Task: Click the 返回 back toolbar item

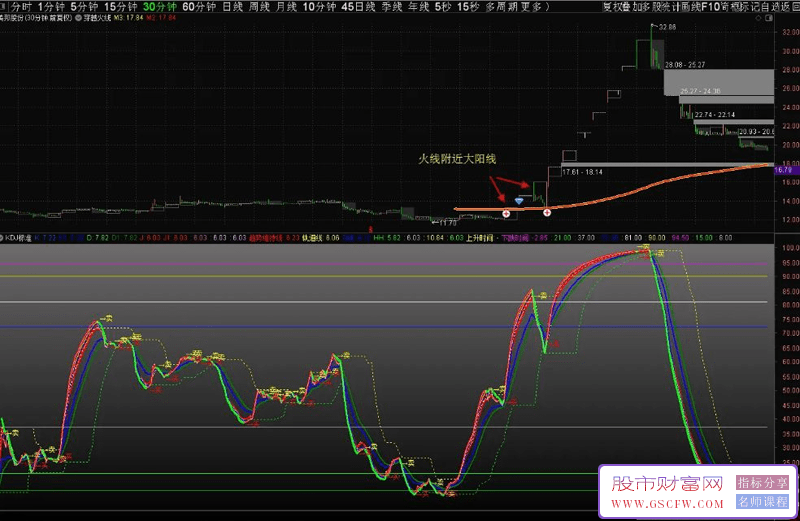Action: [789, 7]
